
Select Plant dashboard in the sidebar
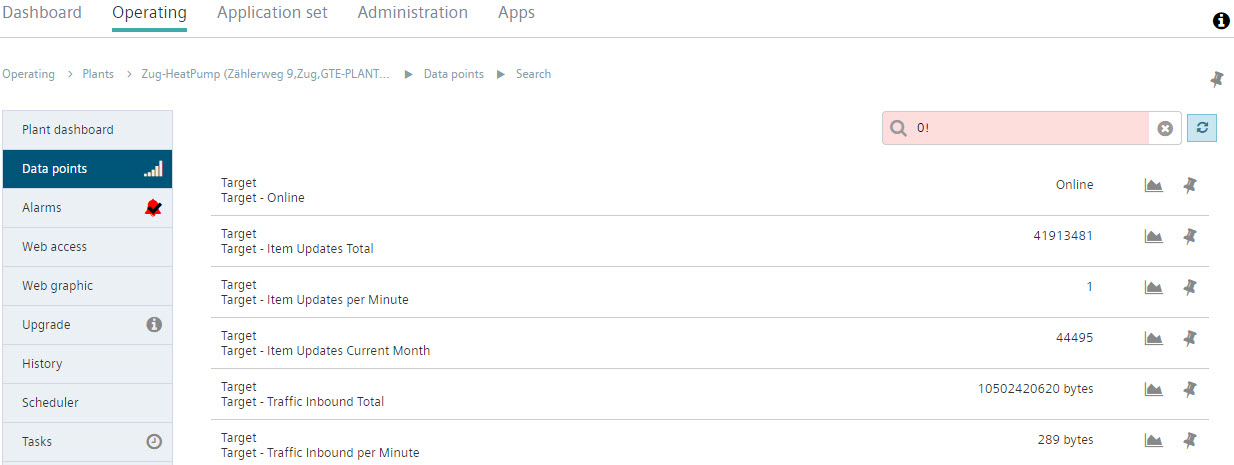pos(87,130)
